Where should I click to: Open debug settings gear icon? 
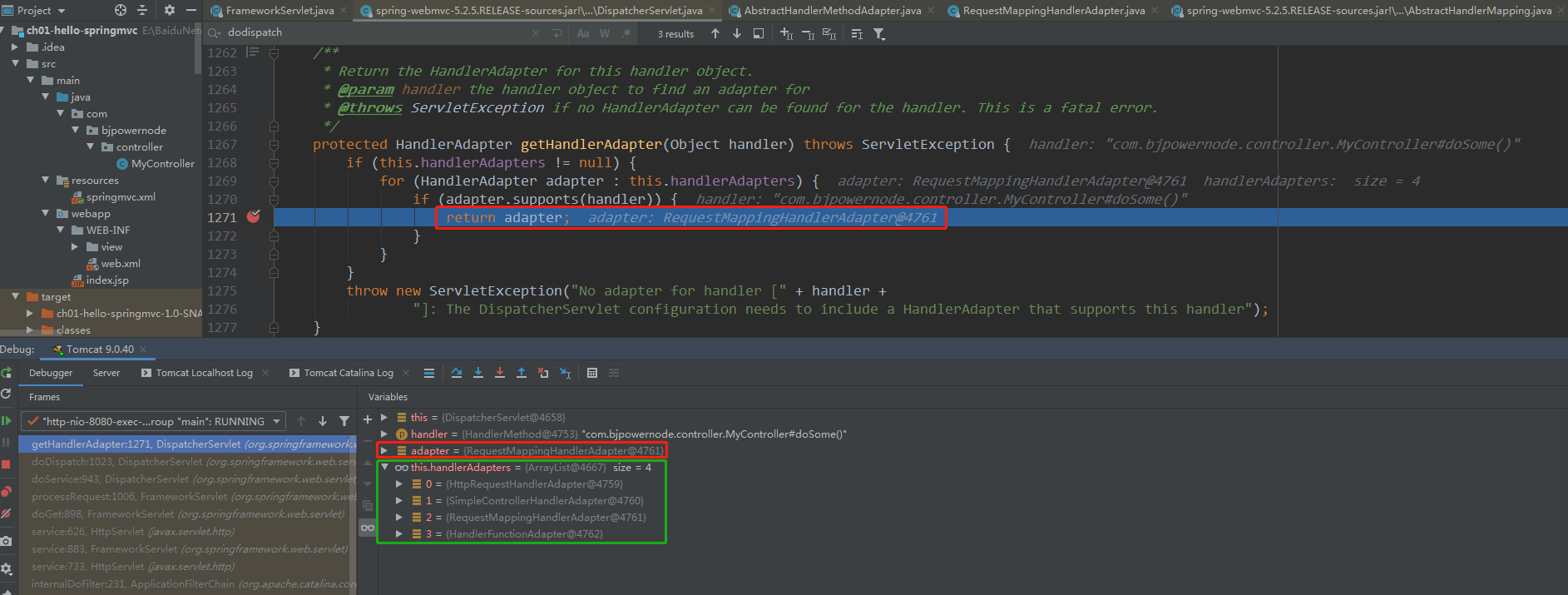click(6, 569)
